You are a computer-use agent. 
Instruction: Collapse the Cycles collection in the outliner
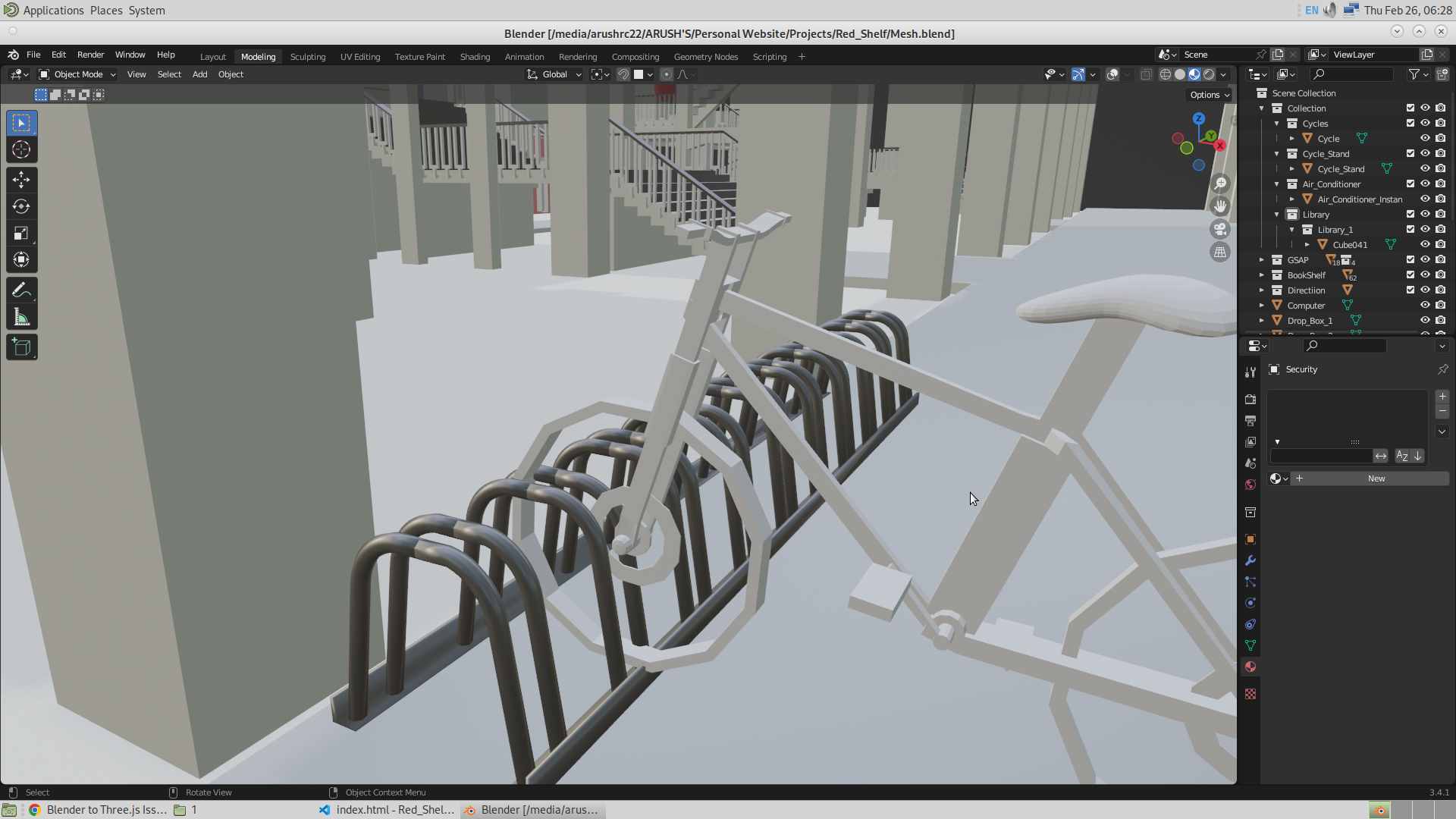coord(1276,123)
